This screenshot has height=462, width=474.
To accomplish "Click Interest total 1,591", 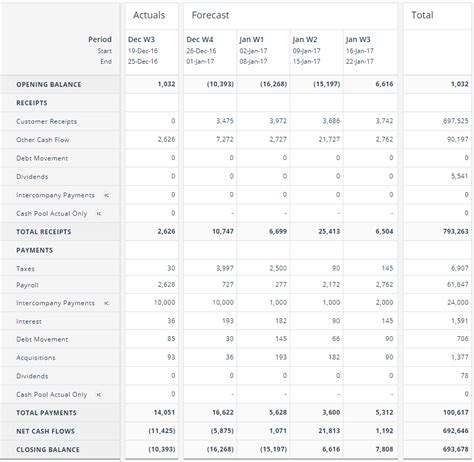I will (460, 321).
